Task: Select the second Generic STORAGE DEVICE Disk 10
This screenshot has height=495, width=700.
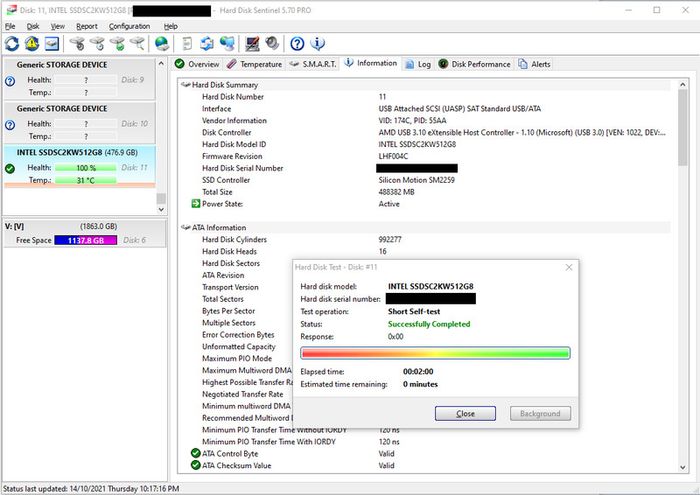Action: [79, 122]
